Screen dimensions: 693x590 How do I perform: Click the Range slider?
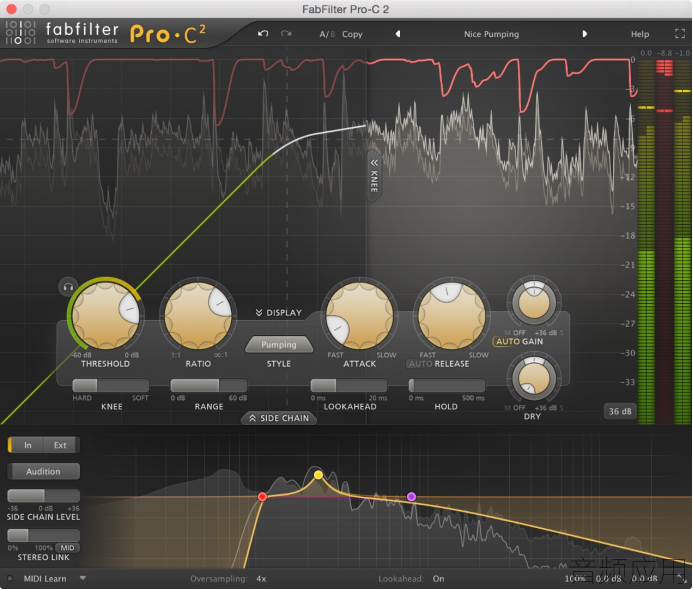tap(209, 385)
